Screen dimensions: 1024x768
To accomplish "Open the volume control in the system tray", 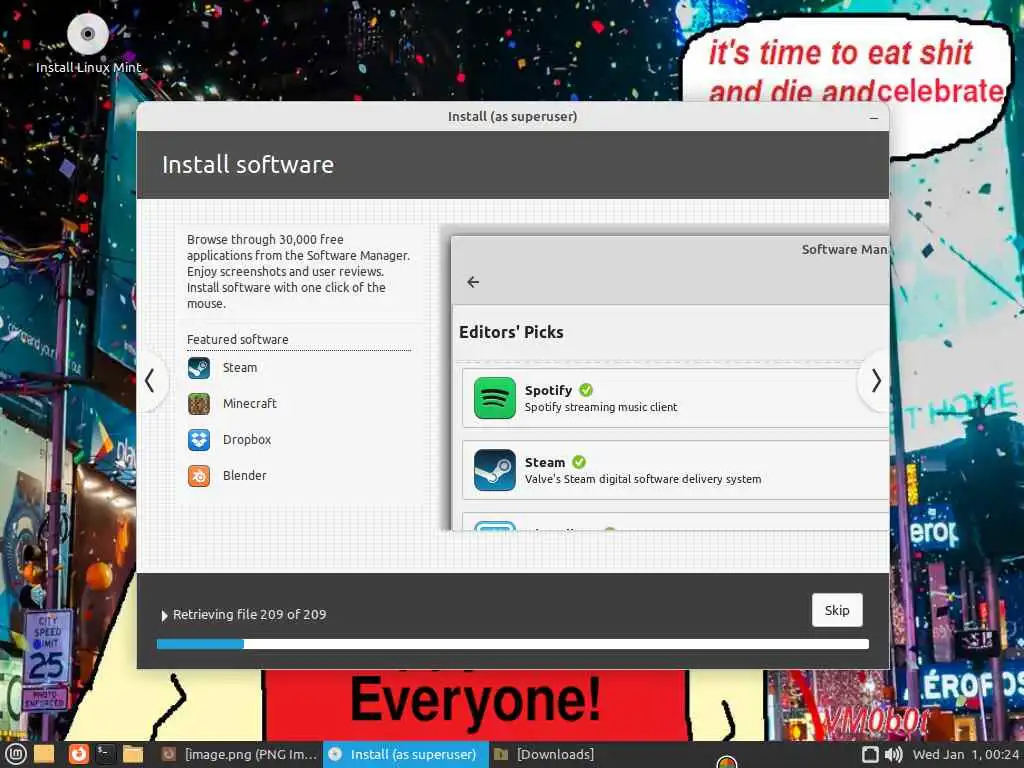I will 893,755.
